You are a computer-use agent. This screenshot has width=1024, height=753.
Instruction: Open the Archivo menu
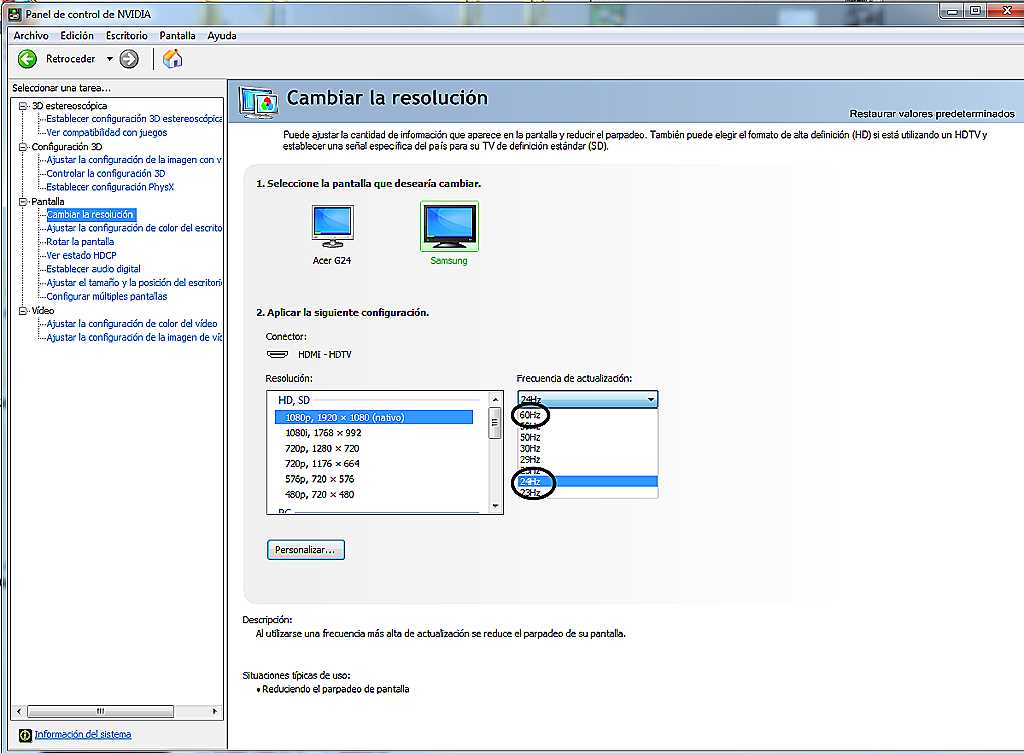[31, 36]
